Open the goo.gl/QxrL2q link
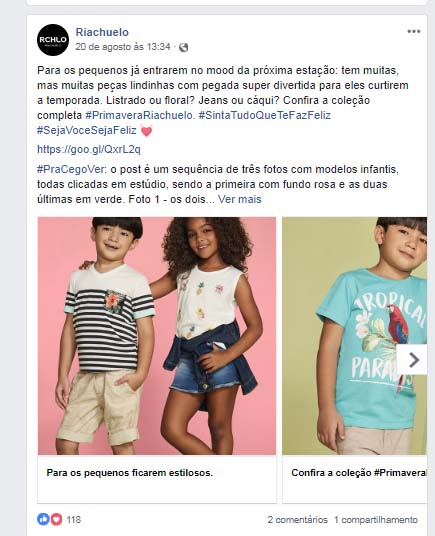The height and width of the screenshot is (536, 435). coord(89,149)
